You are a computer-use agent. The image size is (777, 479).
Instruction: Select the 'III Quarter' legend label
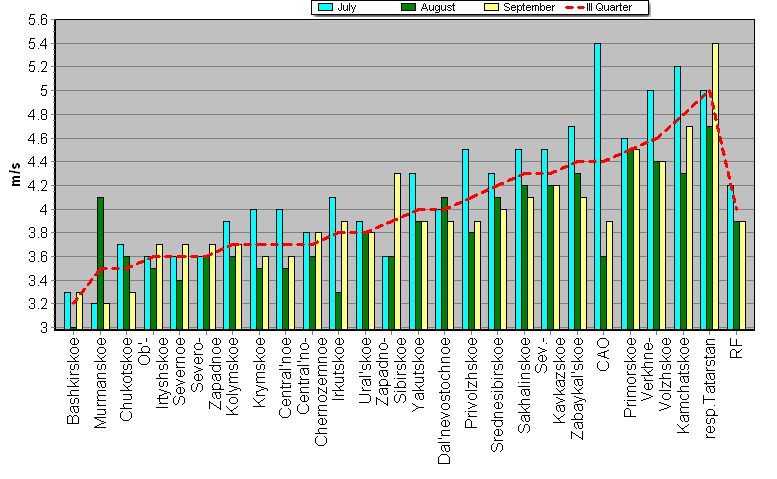tap(609, 7)
